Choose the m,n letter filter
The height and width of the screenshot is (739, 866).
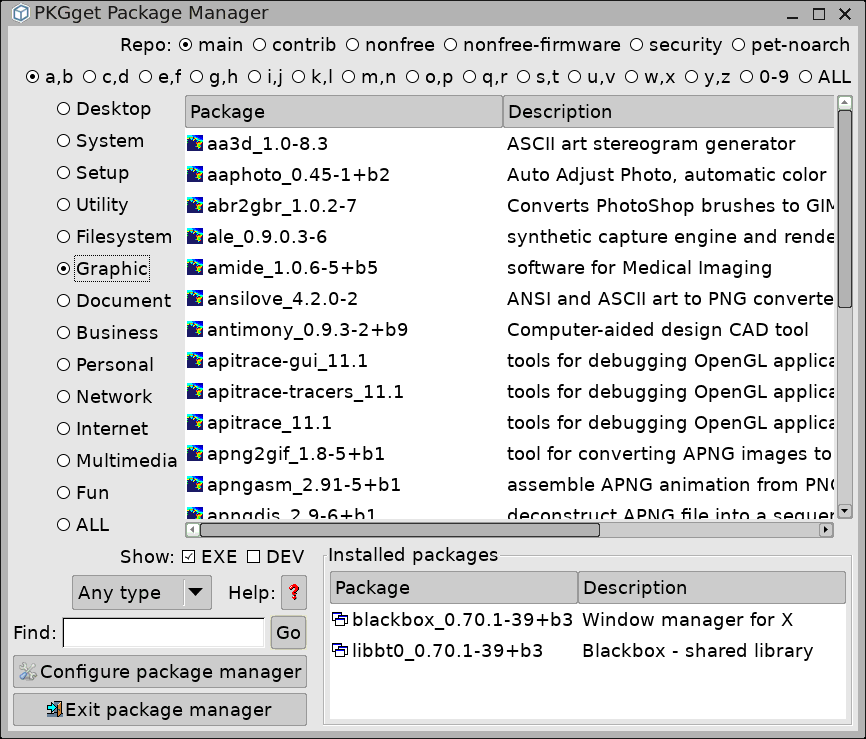[369, 77]
